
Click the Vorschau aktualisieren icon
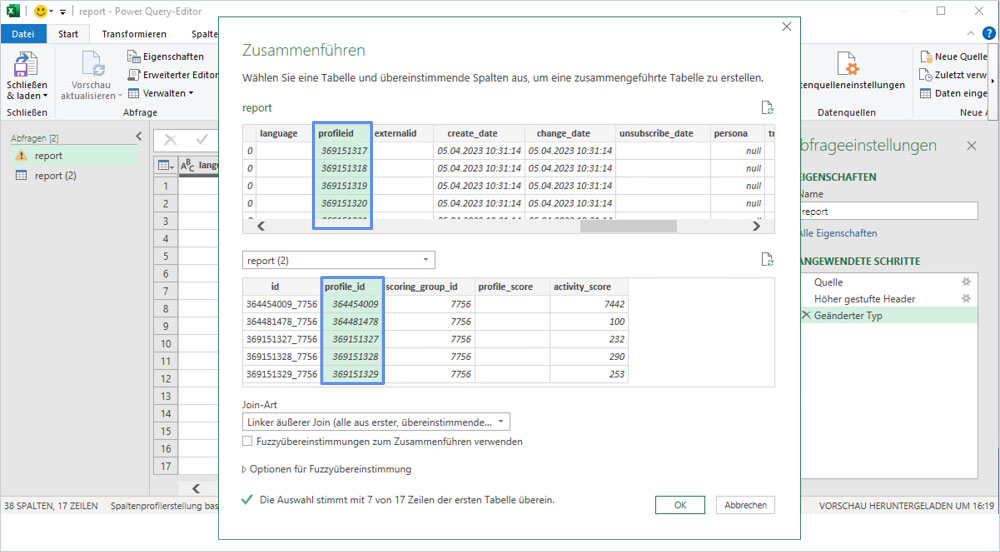click(91, 64)
